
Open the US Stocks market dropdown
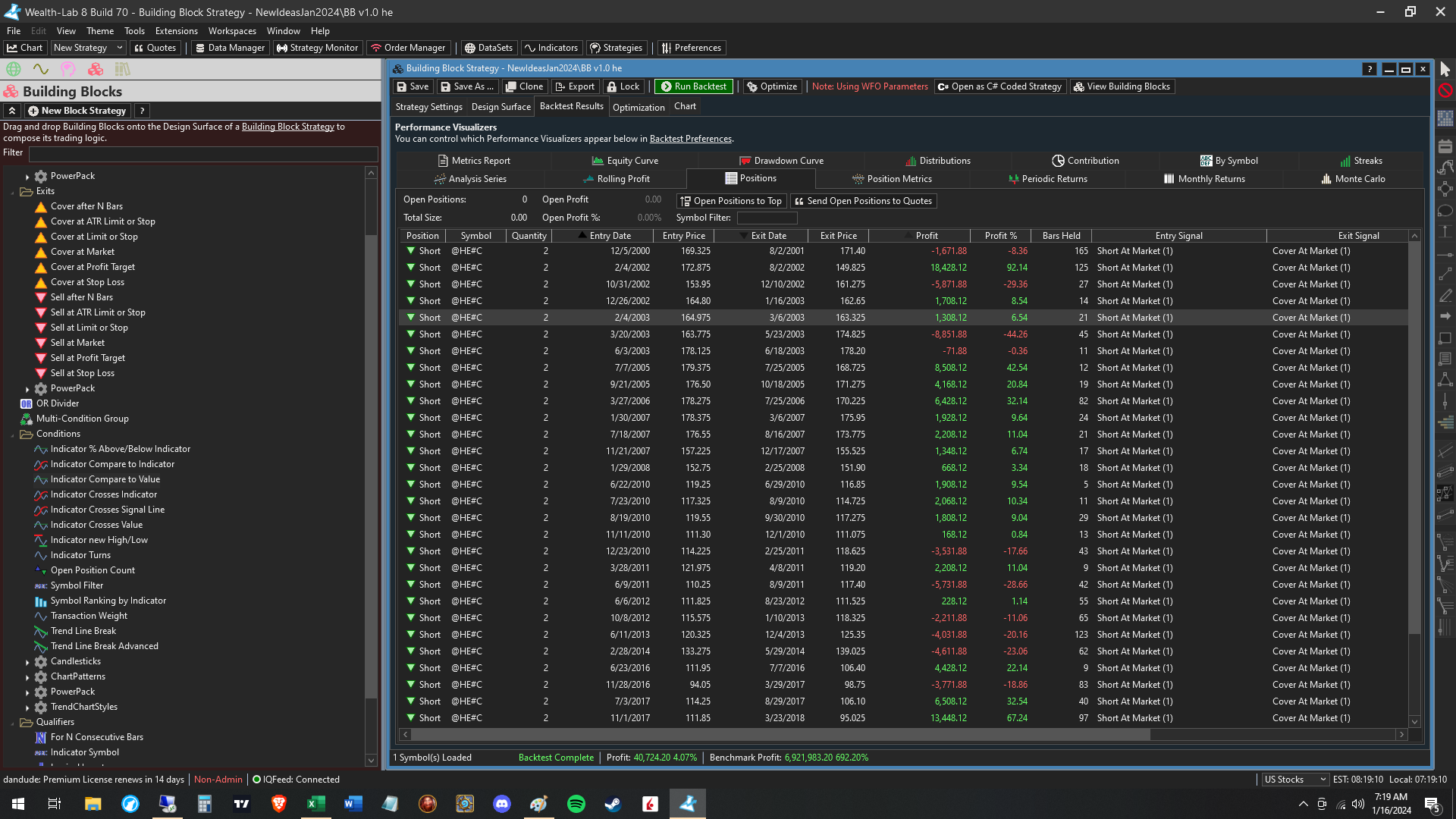[1294, 780]
